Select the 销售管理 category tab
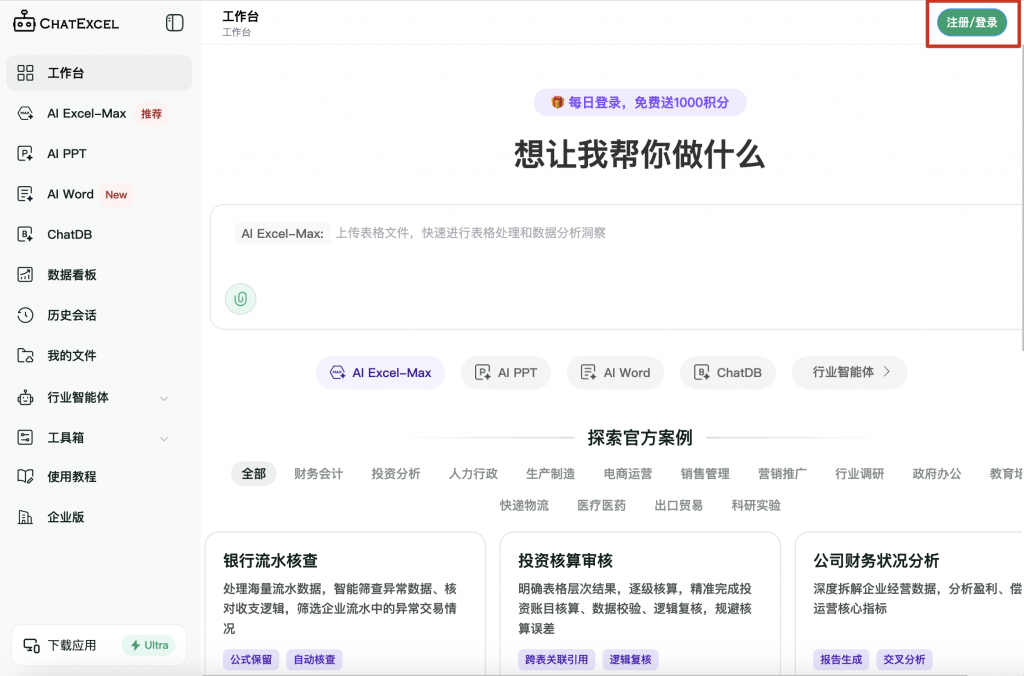This screenshot has height=676, width=1024. tap(705, 474)
